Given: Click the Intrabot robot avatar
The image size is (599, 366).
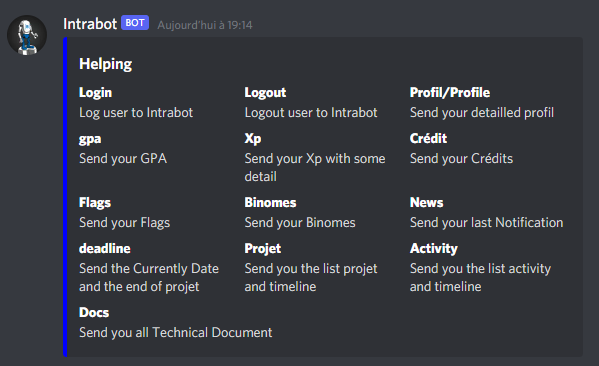Looking at the screenshot, I should tap(27, 35).
